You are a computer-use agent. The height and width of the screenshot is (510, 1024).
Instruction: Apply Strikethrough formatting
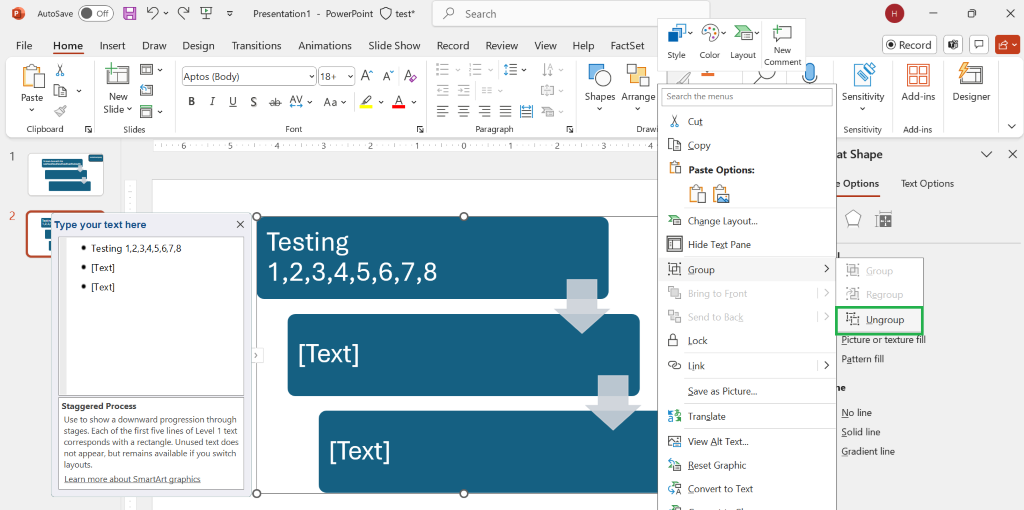point(275,101)
